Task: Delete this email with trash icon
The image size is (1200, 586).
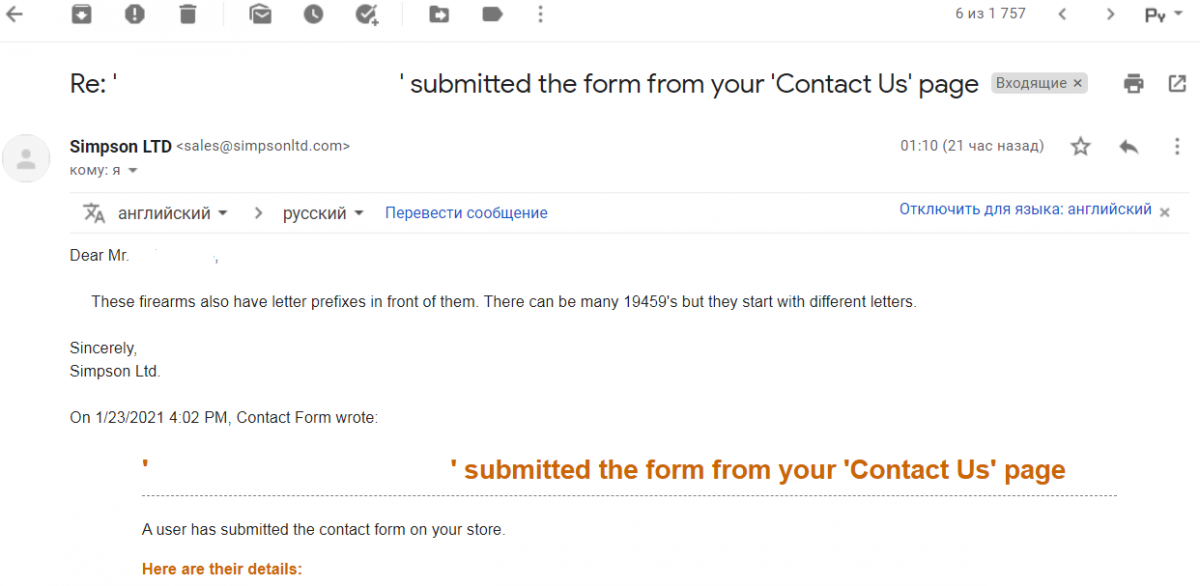Action: click(188, 14)
